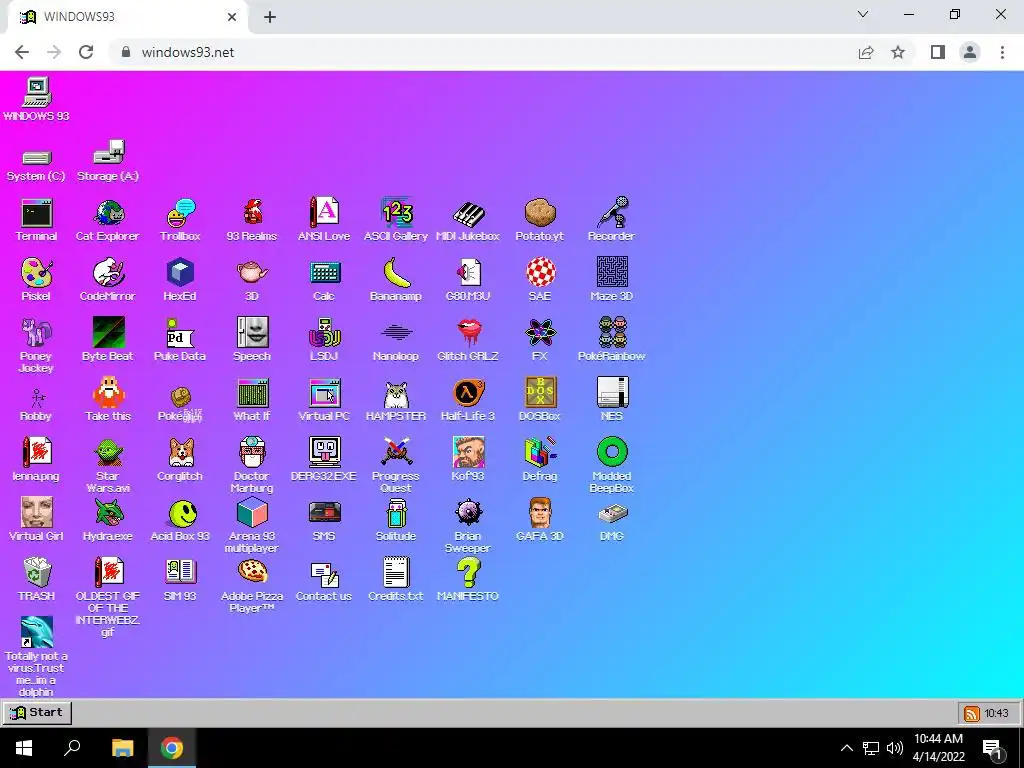Select PokéRainbow icon
The image size is (1024, 768).
612,332
